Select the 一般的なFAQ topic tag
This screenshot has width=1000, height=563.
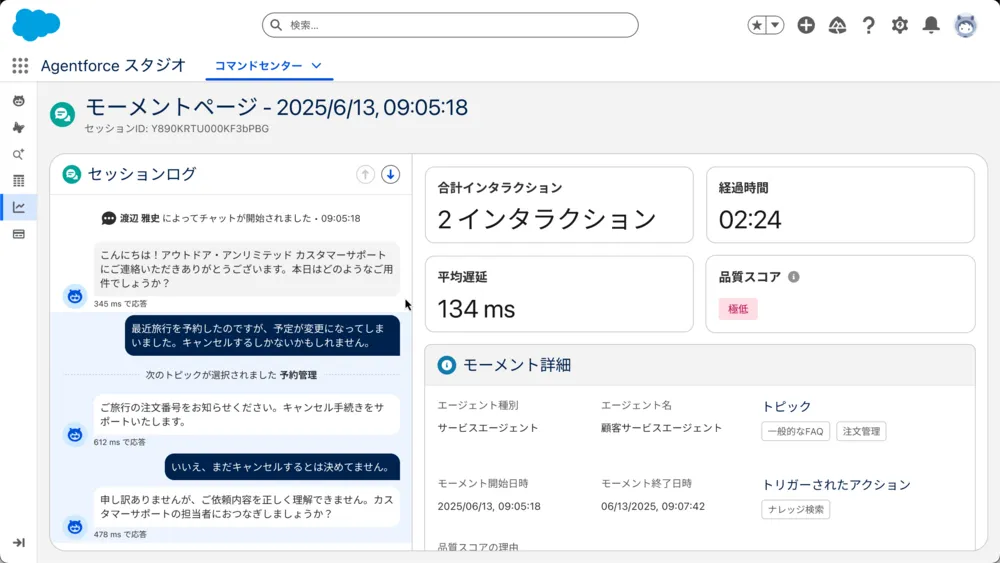795,432
